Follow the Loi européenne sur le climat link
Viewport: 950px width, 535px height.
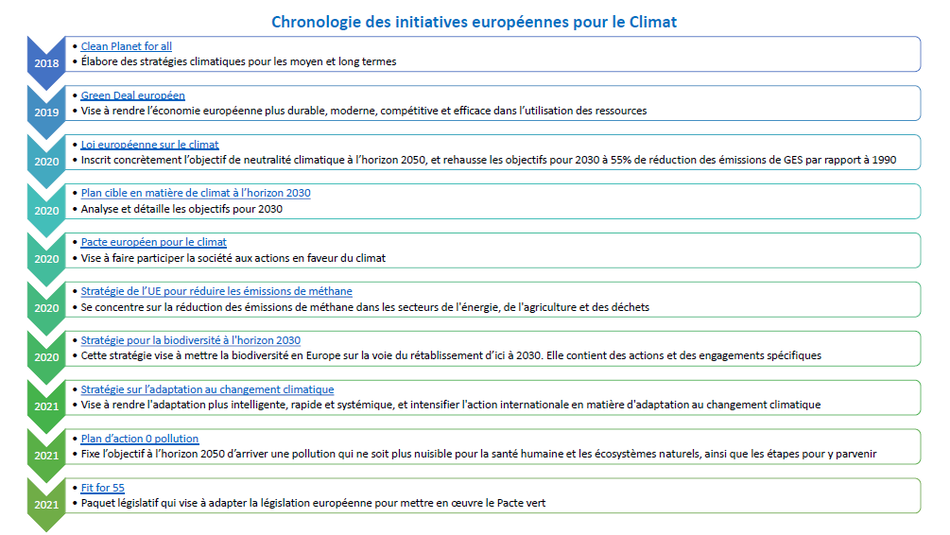click(150, 144)
